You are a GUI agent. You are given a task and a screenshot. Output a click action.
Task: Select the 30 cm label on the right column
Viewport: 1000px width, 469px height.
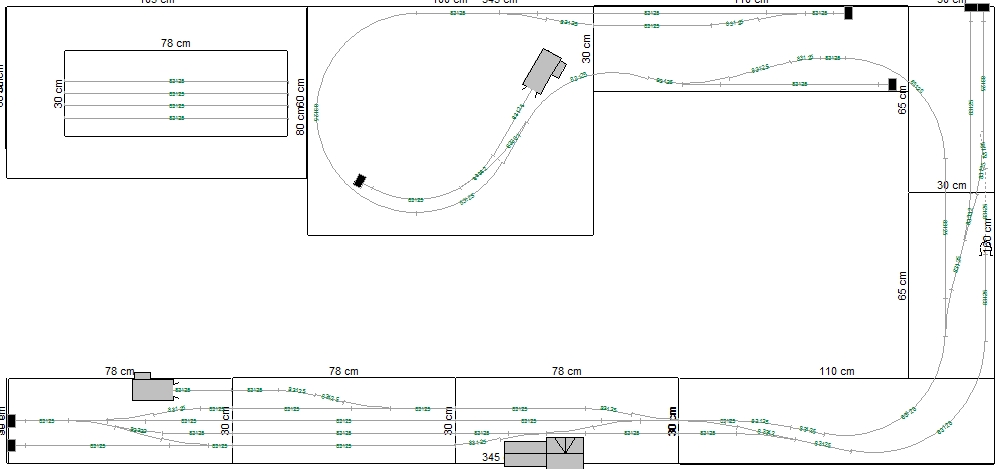(x=951, y=185)
